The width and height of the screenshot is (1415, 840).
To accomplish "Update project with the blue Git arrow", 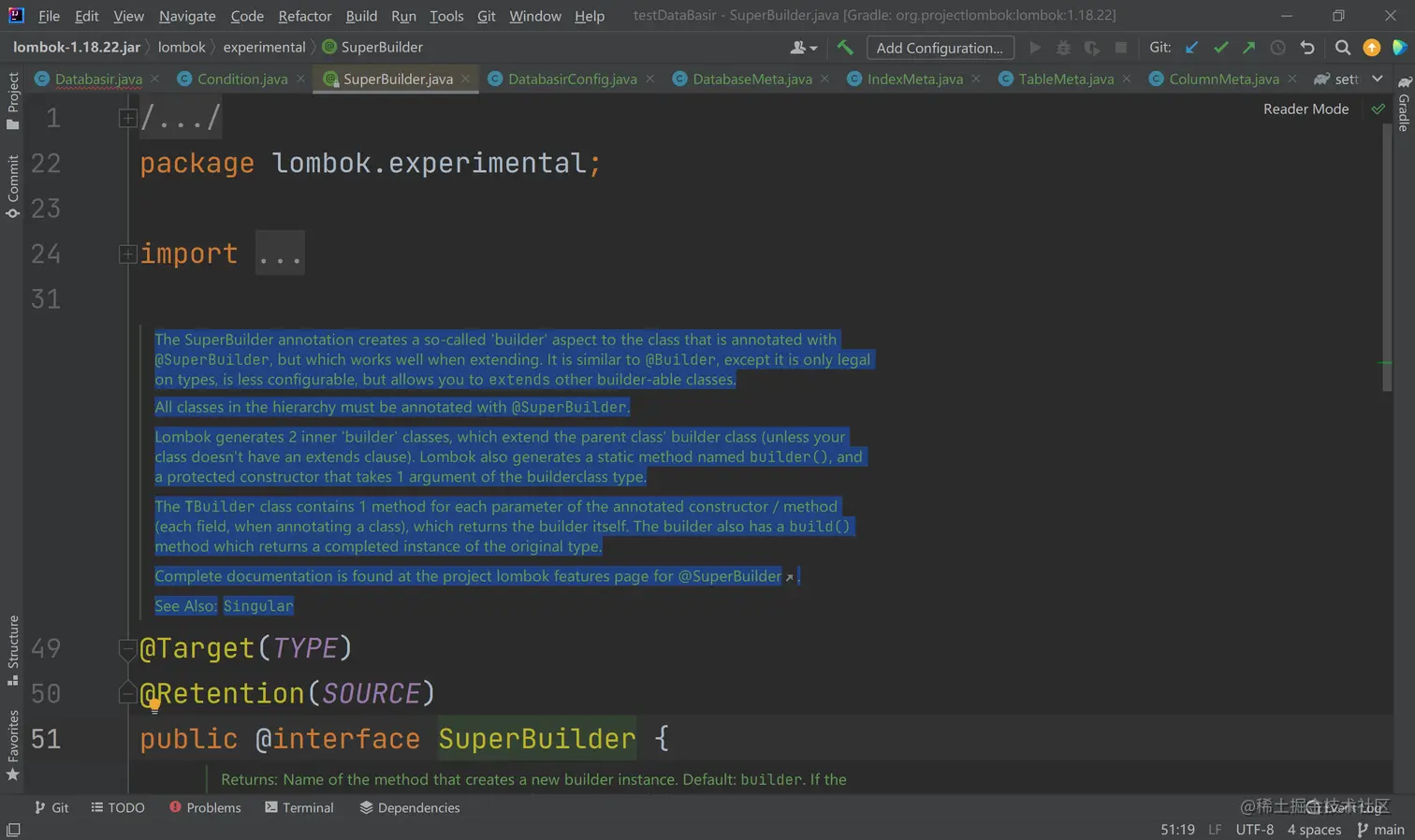I will coord(1191,48).
